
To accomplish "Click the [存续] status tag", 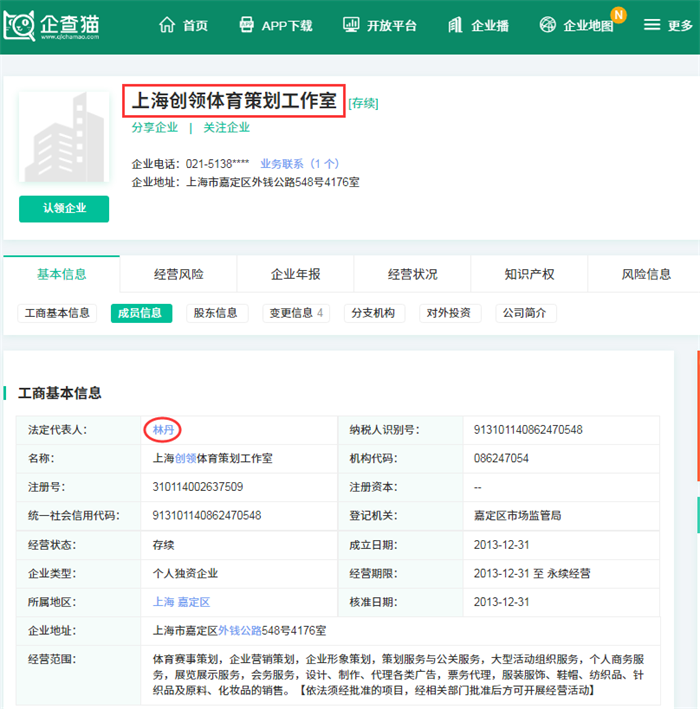I will (363, 103).
